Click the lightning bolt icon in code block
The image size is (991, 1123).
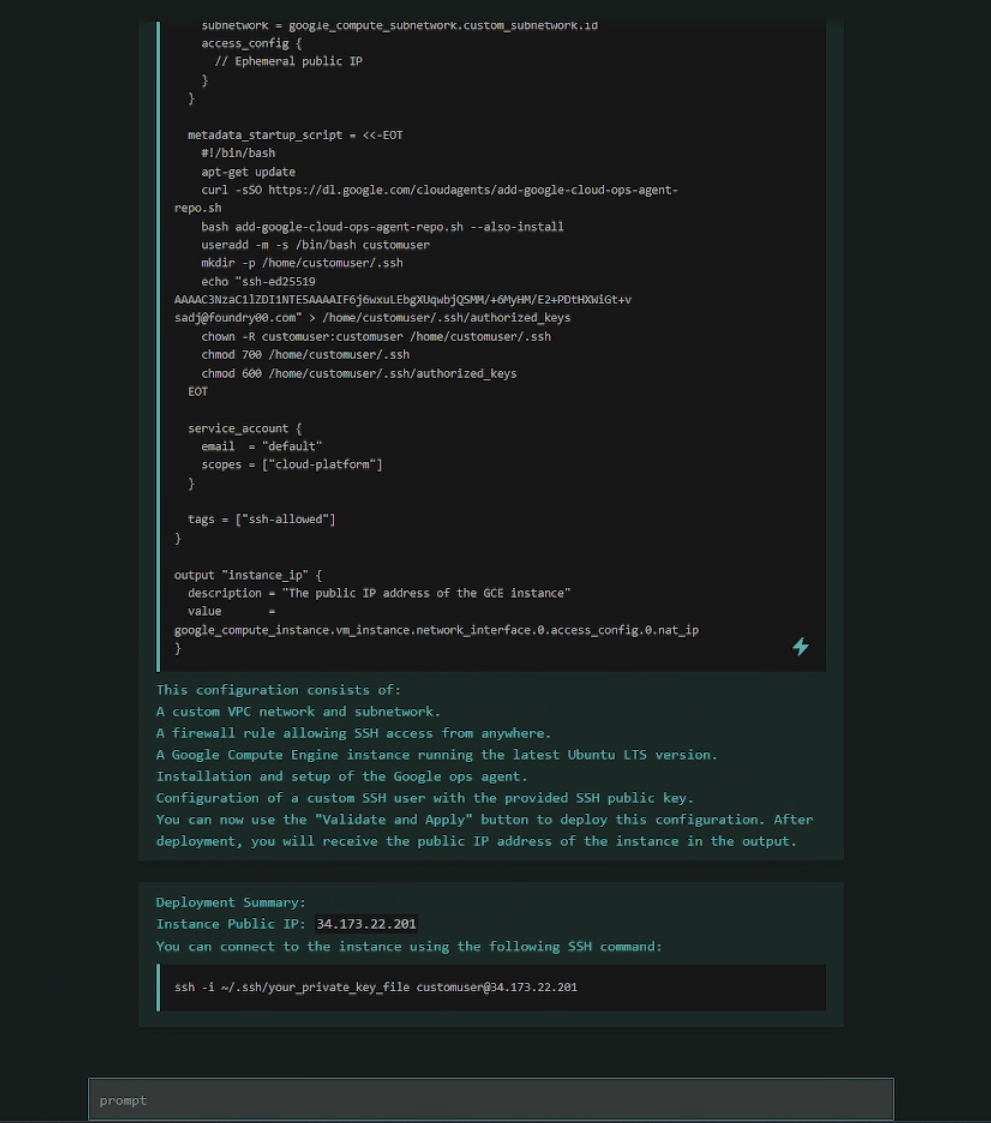[801, 647]
